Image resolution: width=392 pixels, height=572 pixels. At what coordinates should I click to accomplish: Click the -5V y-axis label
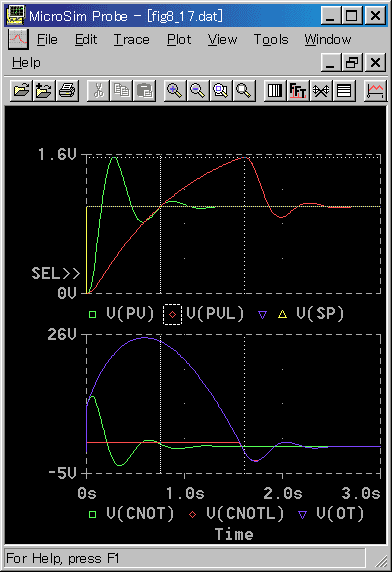62,473
